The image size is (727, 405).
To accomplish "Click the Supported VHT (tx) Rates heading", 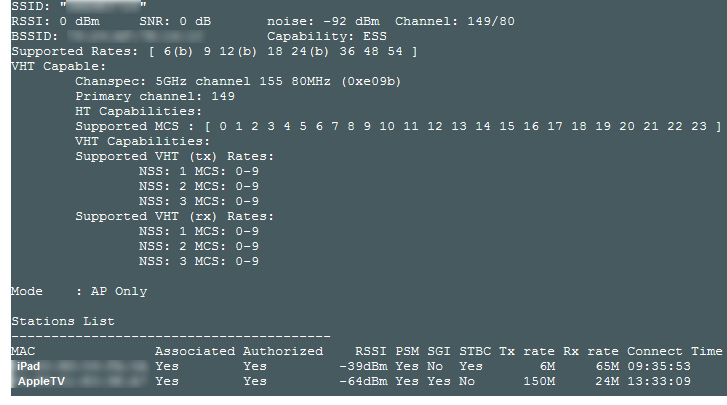I will point(174,156).
